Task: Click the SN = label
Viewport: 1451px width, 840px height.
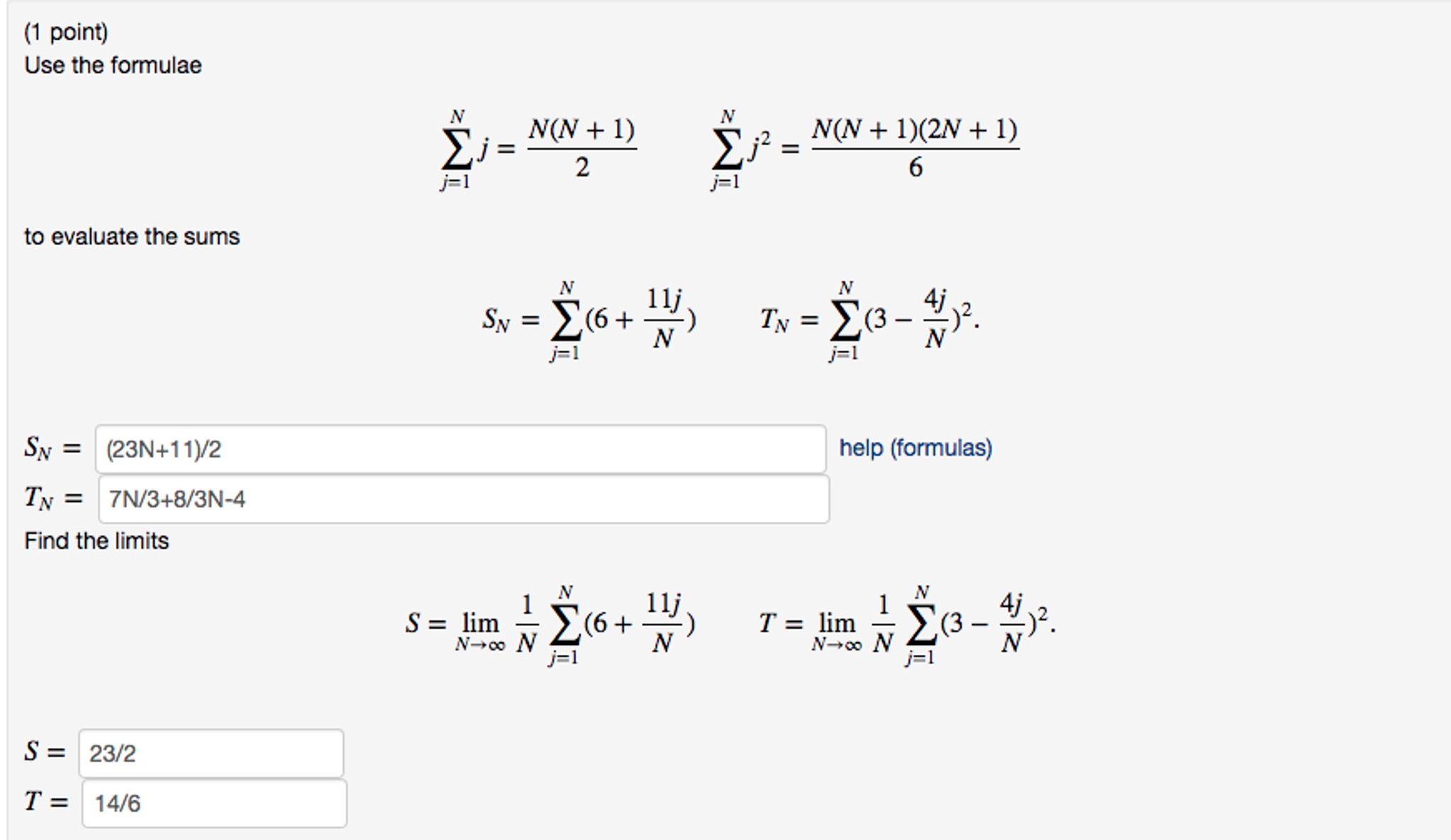Action: (x=49, y=445)
